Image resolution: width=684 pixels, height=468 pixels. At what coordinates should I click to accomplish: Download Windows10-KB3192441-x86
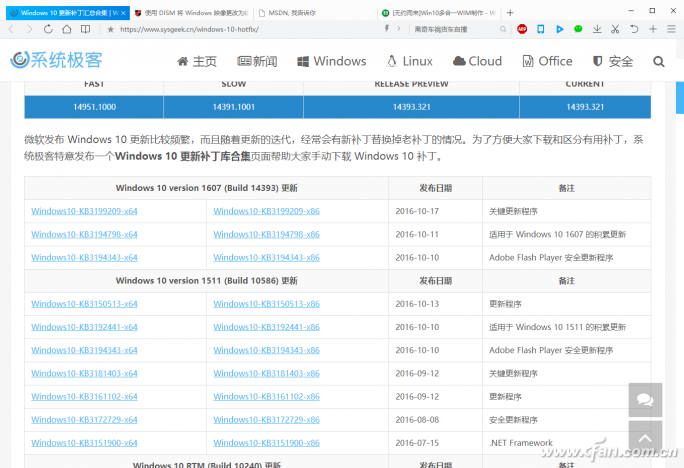(267, 327)
